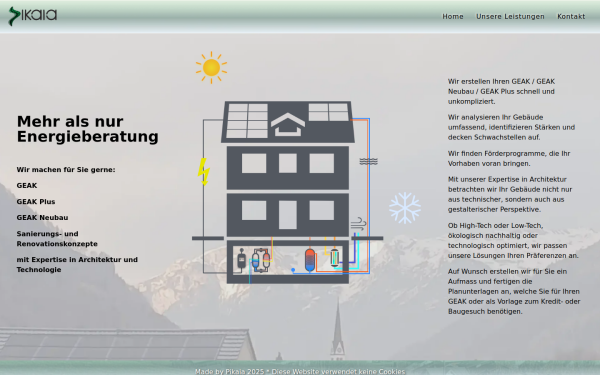Click the house symbol on the roof
This screenshot has height=375, width=600.
click(x=288, y=125)
